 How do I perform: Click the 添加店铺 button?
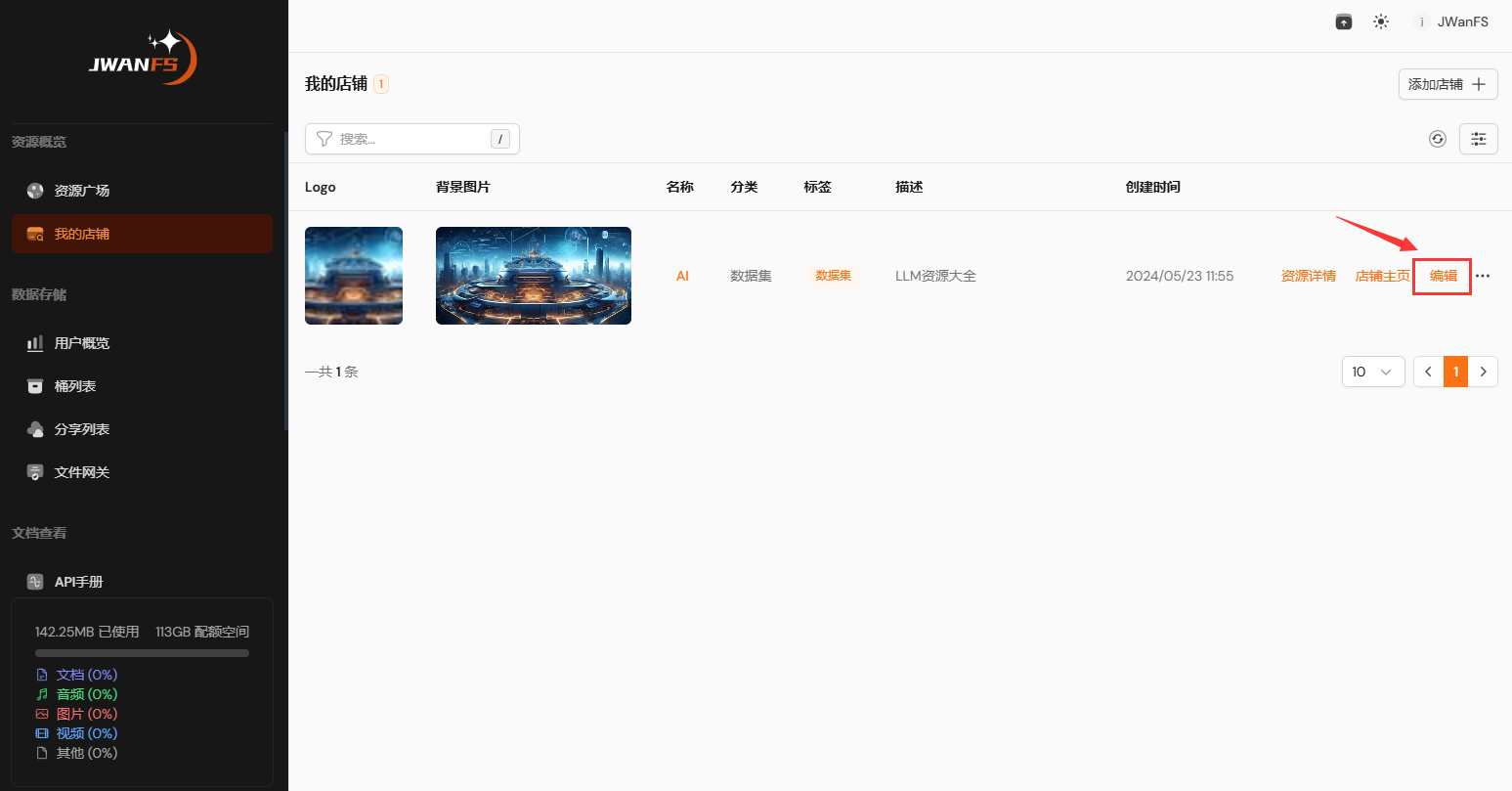(1447, 84)
